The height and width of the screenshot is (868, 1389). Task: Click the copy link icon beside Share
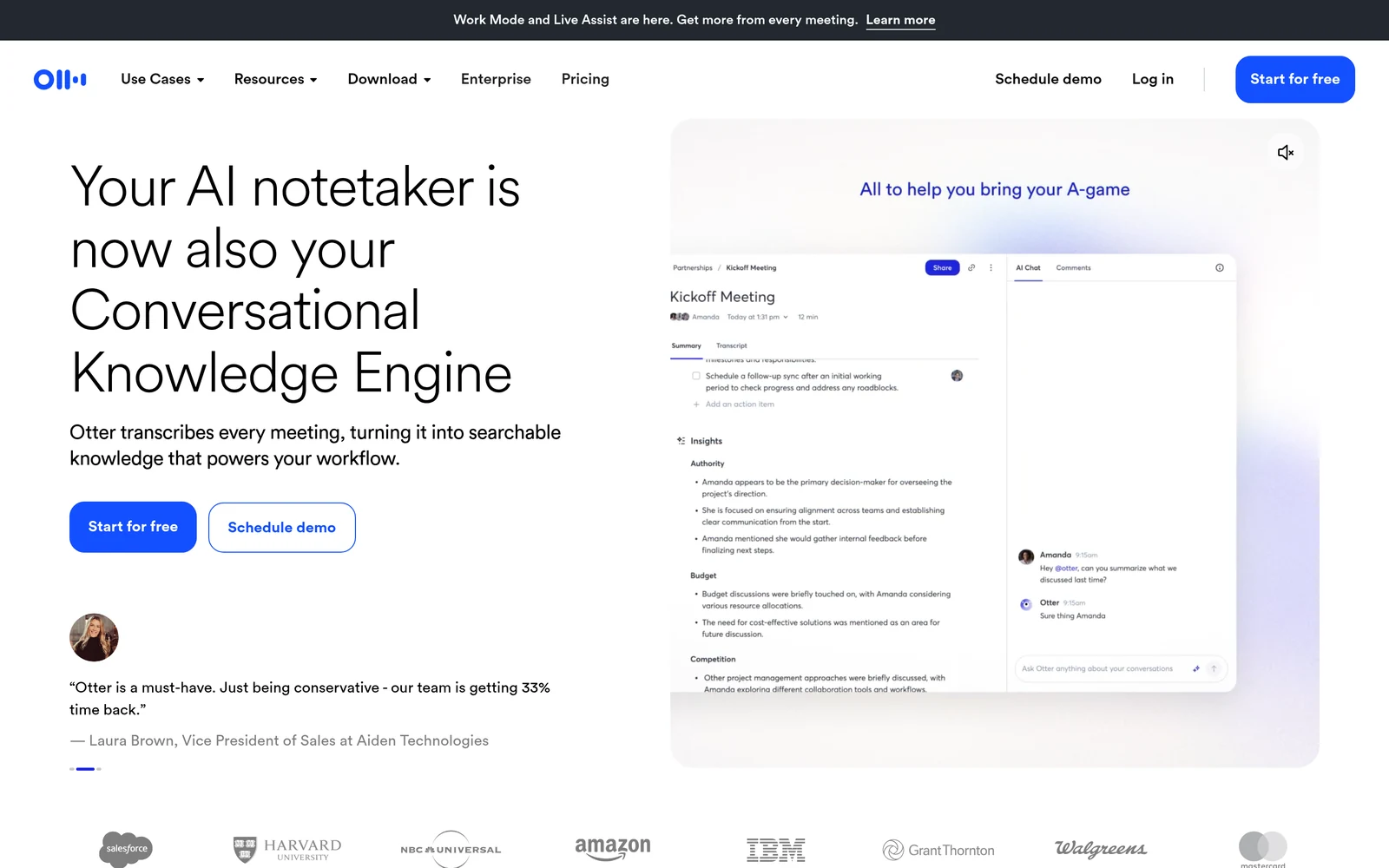(x=971, y=267)
